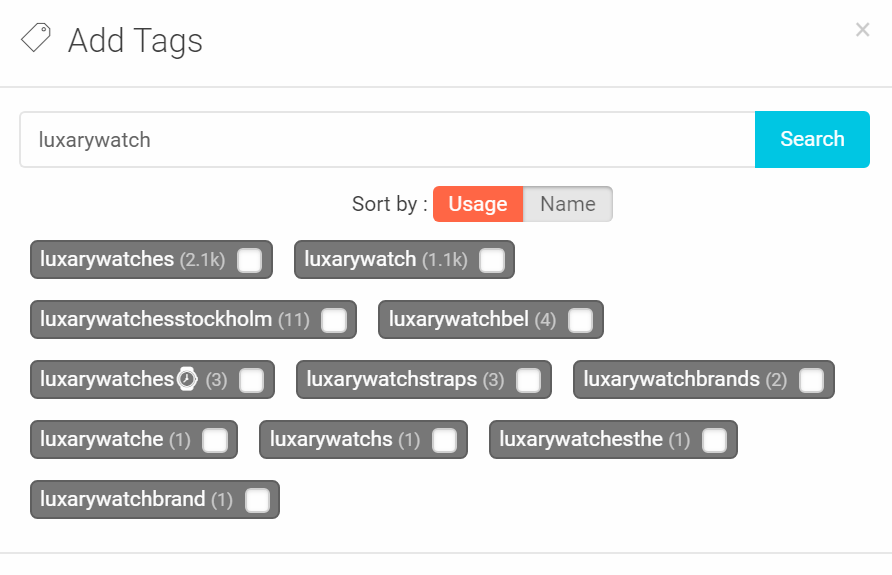Tick the luxarywatchbrand (1) checkbox
This screenshot has width=892, height=575.
(x=256, y=500)
